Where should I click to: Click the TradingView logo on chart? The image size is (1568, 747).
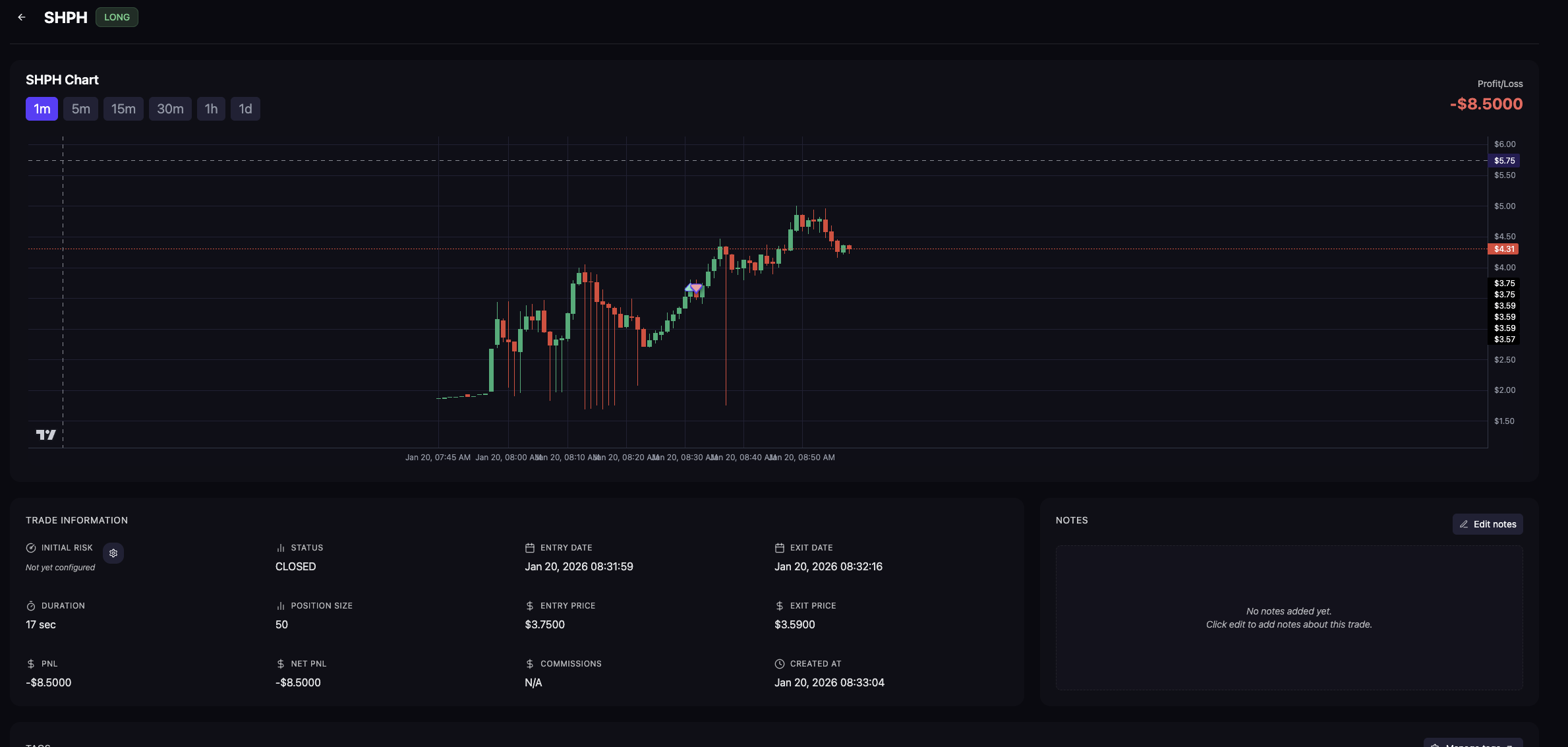pyautogui.click(x=45, y=434)
